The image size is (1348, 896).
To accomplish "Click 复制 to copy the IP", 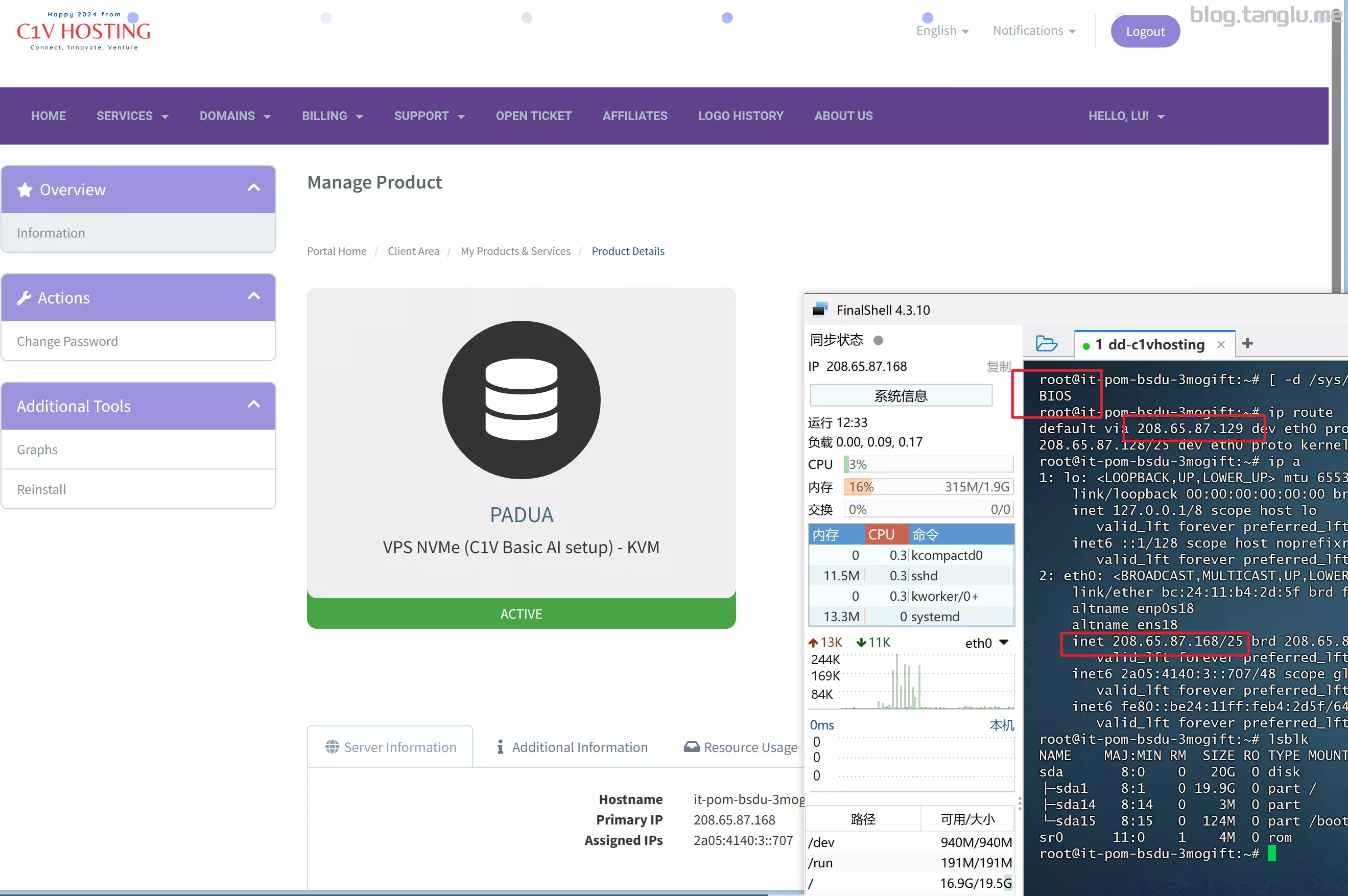I will click(998, 366).
